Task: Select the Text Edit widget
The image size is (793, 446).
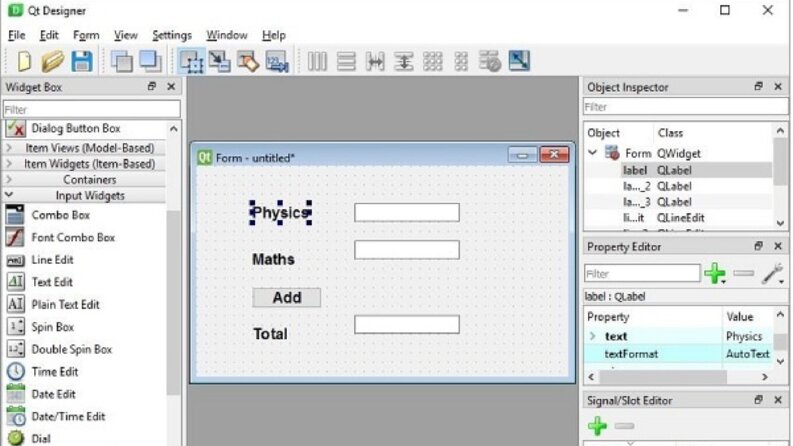Action: (x=39, y=282)
